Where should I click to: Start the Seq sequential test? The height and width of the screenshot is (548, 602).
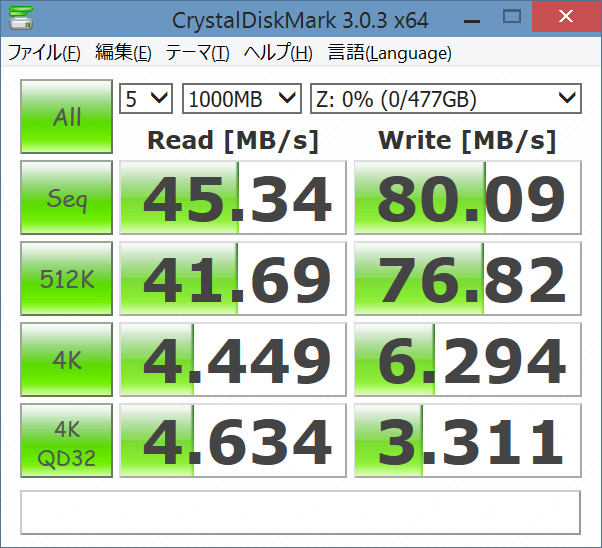click(67, 198)
